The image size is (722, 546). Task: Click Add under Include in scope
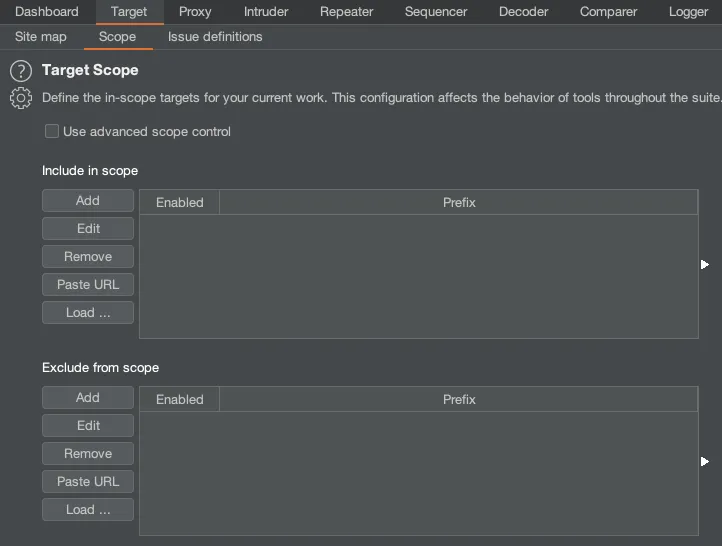[x=88, y=201]
